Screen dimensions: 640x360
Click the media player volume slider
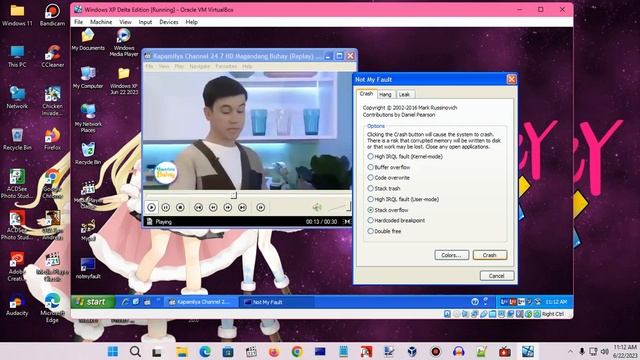pos(339,207)
